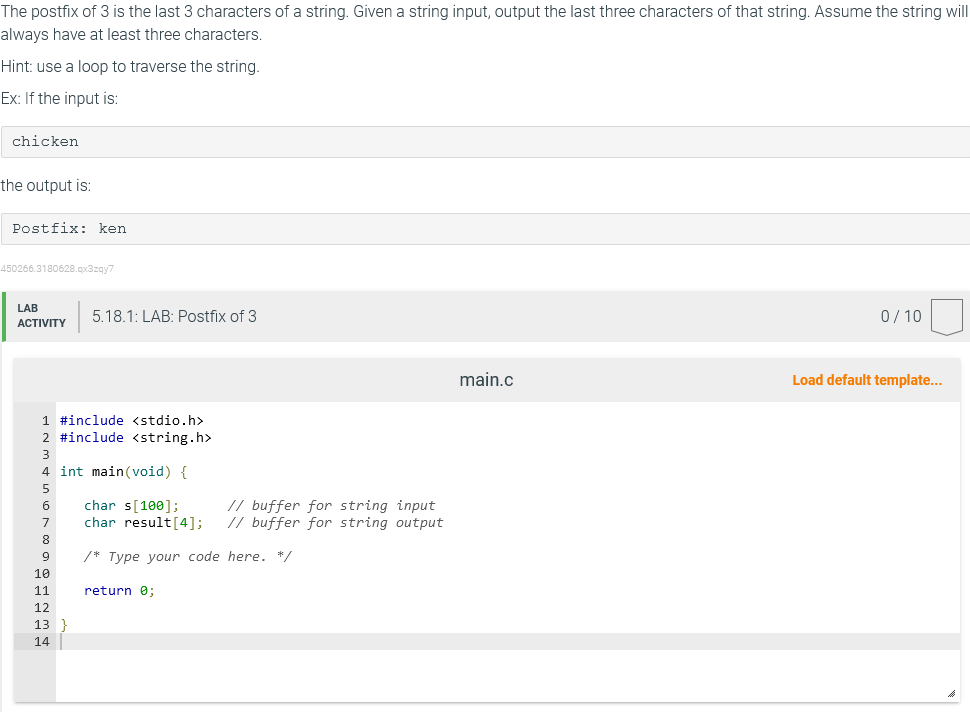Click the #include <string.h> line
Image resolution: width=970 pixels, height=712 pixels.
[135, 437]
